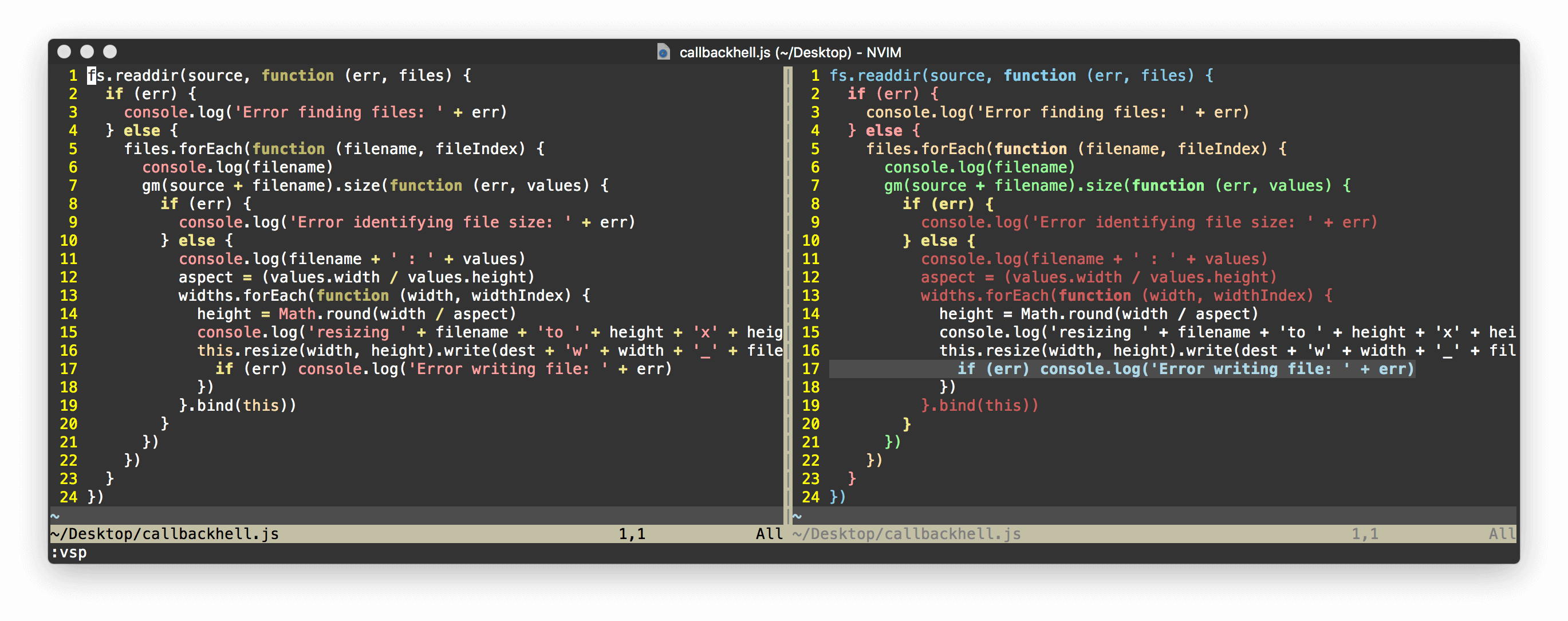Click the :vsp command line text
This screenshot has height=621, width=1568.
69,552
